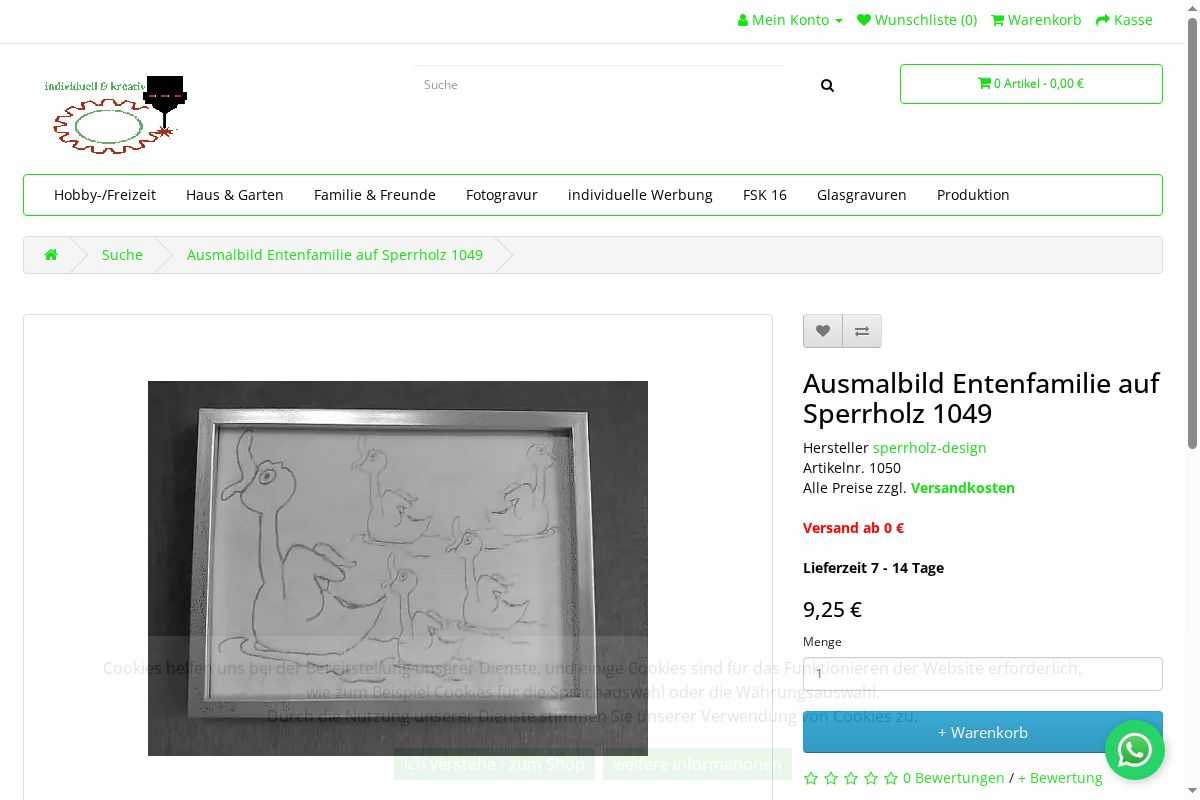Click the home icon in breadcrumb

51,255
